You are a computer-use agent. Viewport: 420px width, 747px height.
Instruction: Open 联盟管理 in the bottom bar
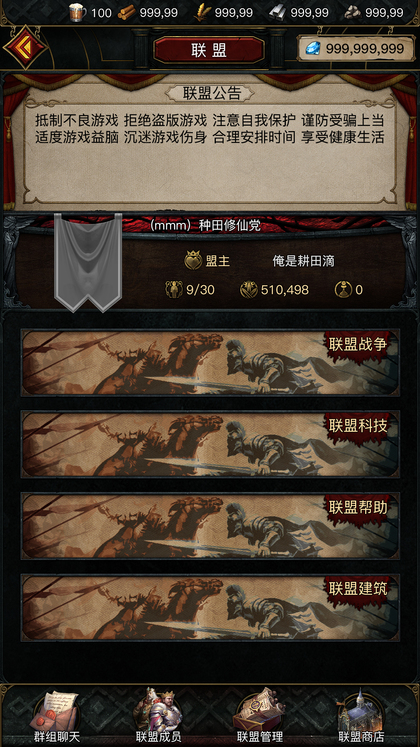[260, 717]
